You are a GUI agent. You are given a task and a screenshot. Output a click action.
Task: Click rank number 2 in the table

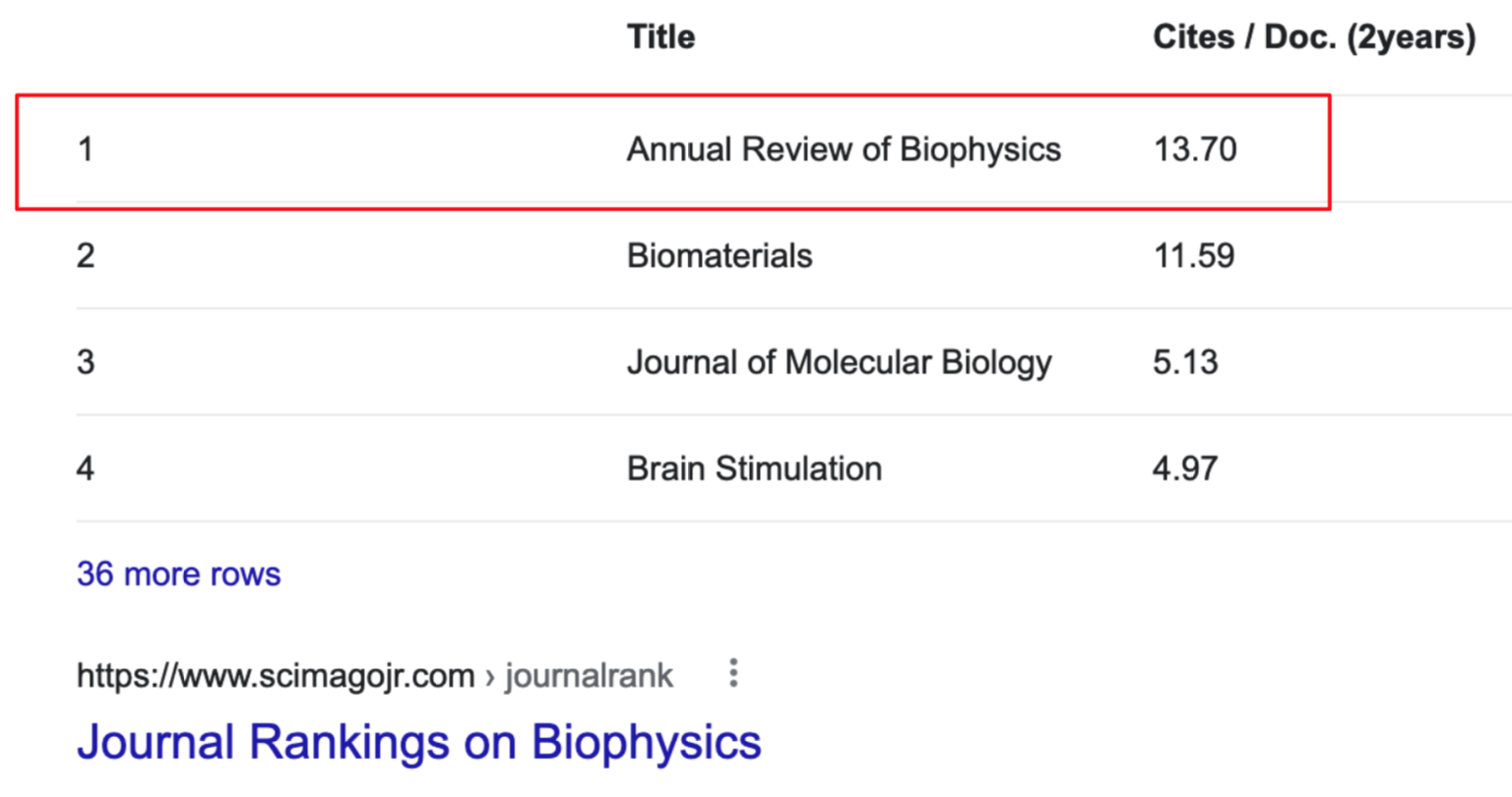click(86, 256)
